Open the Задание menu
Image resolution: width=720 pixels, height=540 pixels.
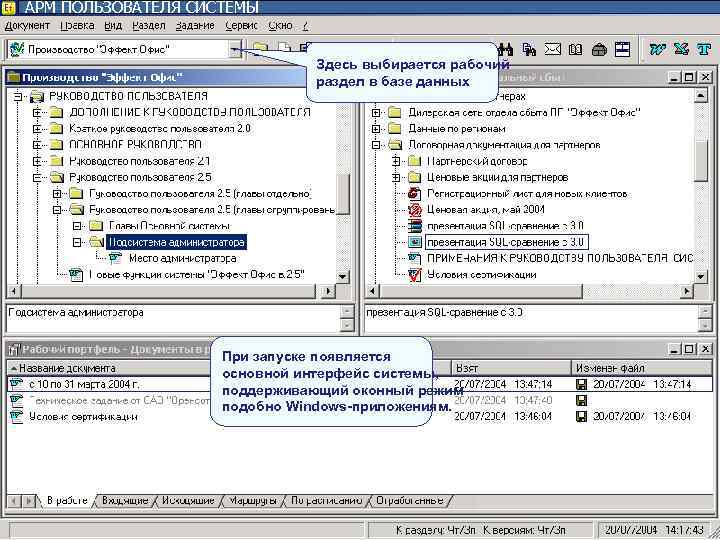195,26
